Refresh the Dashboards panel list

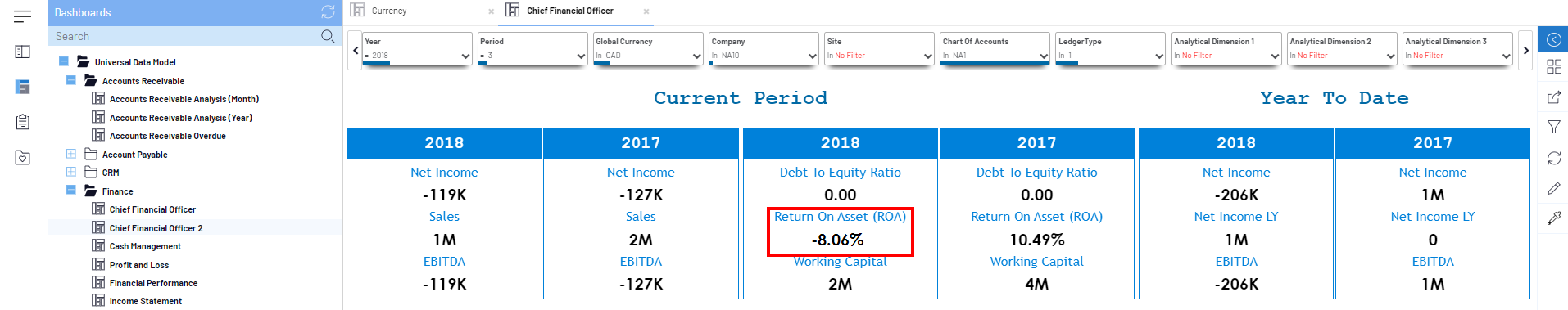(x=328, y=12)
